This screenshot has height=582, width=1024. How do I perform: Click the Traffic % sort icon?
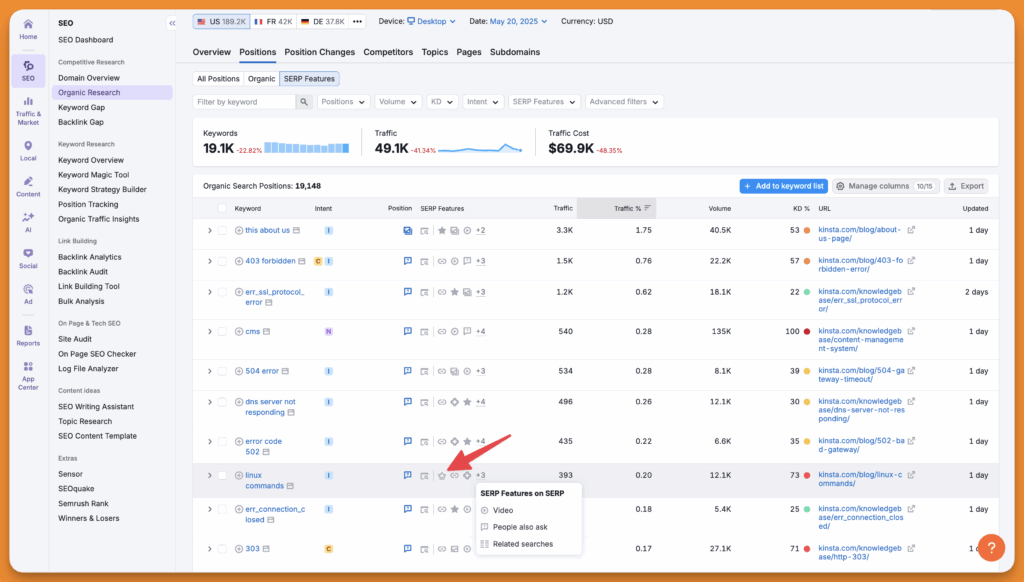click(x=647, y=208)
